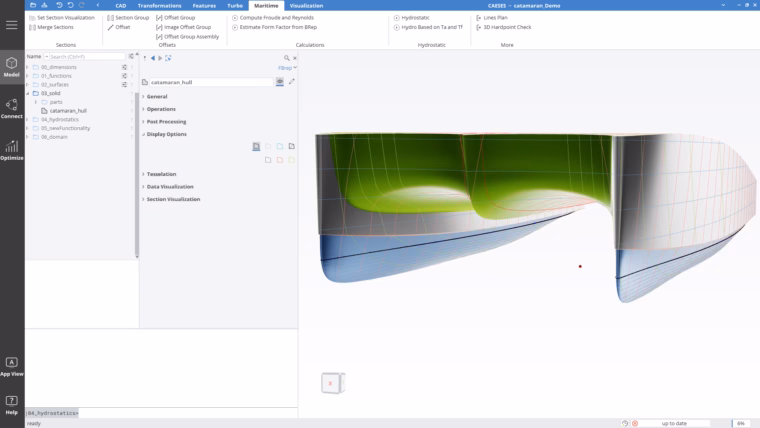
Task: Toggle the first blue display option icon
Action: 280,146
